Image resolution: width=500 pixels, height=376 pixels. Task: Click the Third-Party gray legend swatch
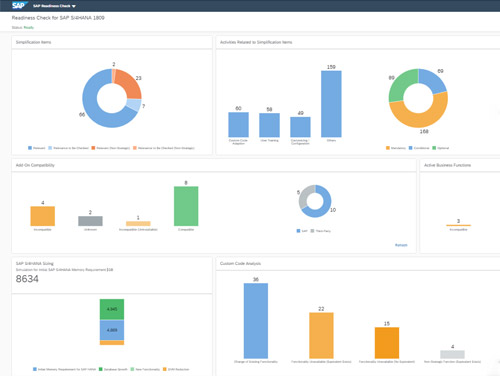(312, 231)
